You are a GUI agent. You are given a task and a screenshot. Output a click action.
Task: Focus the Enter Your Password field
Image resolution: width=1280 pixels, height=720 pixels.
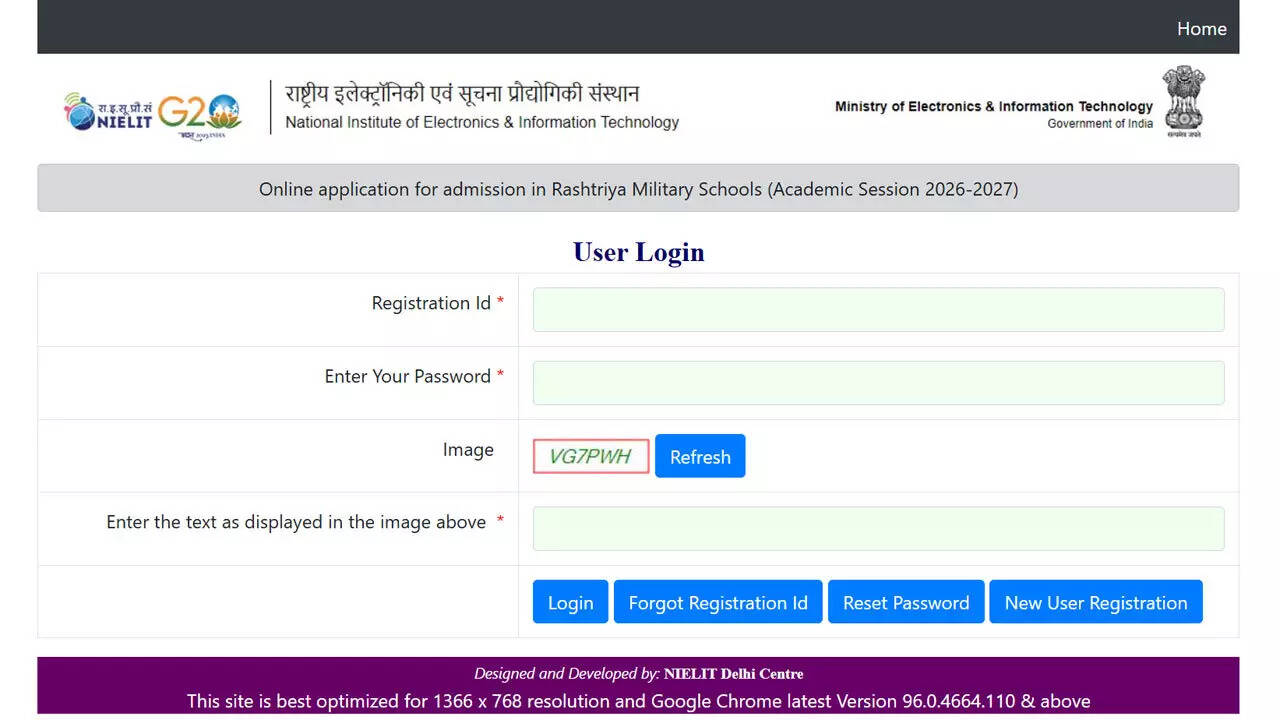[878, 383]
